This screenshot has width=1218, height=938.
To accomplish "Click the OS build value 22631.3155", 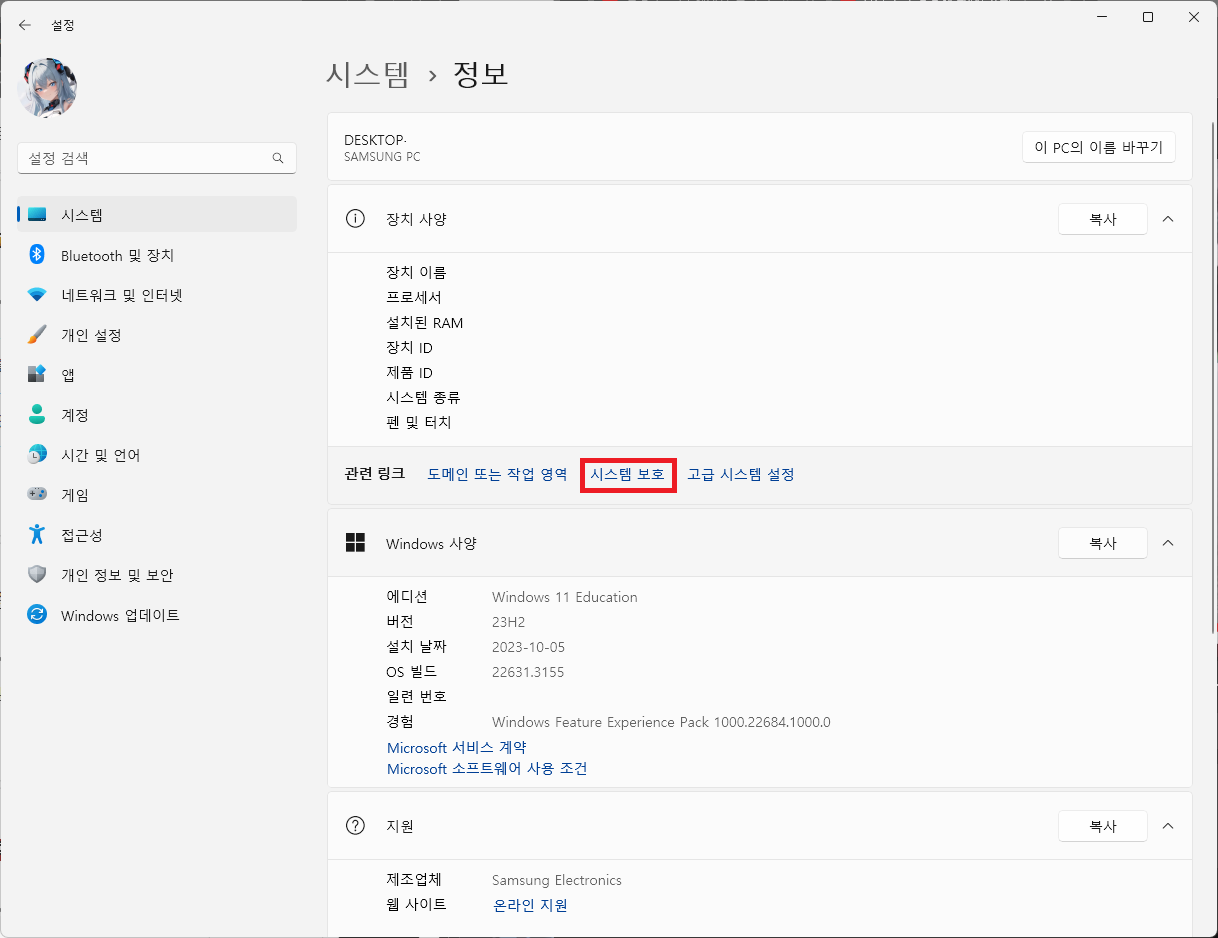I will (x=528, y=672).
